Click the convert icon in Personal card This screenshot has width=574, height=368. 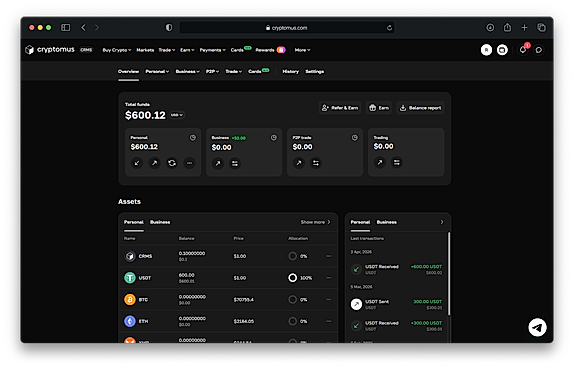[x=172, y=163]
